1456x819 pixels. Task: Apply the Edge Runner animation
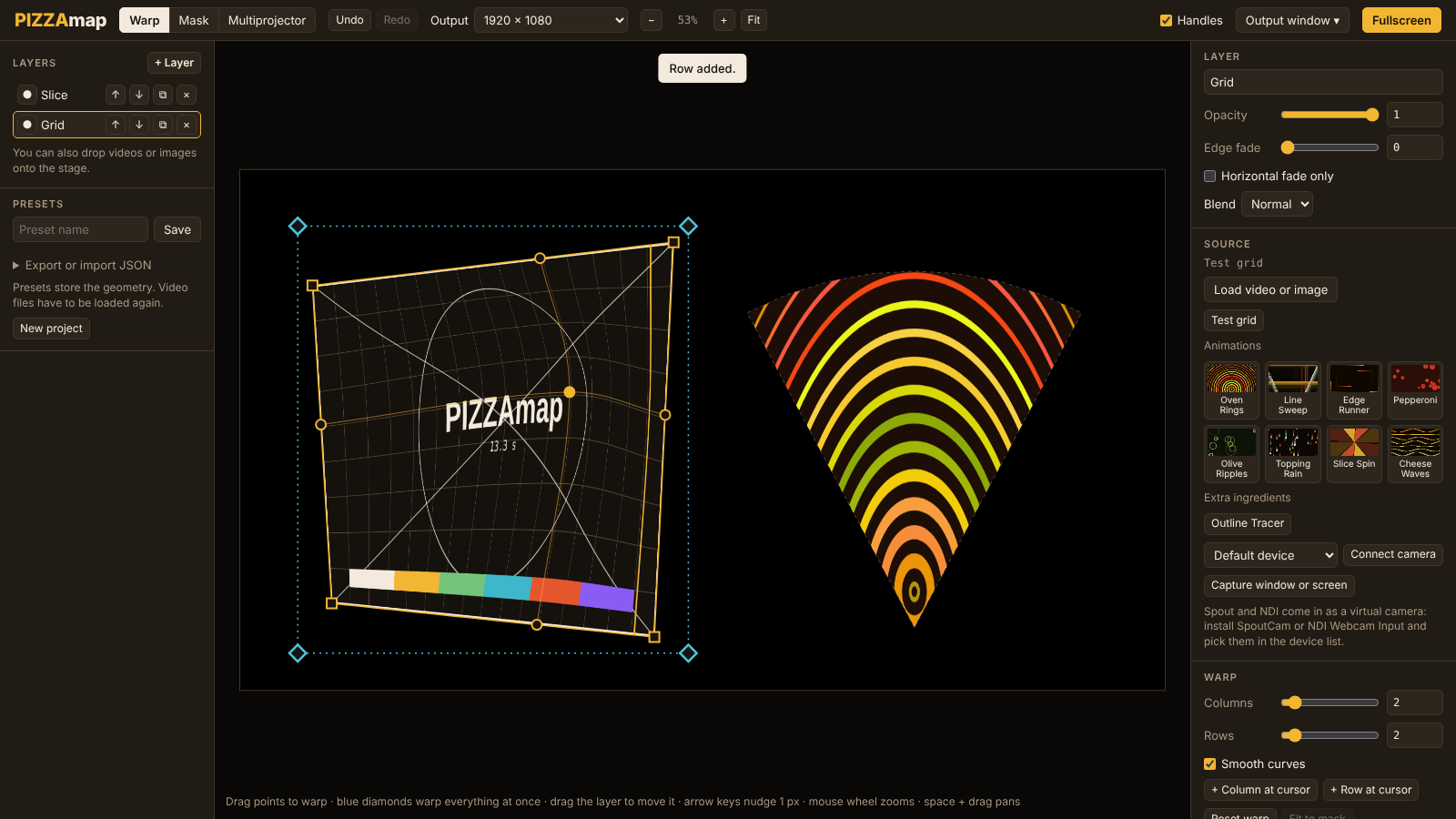coord(1354,390)
